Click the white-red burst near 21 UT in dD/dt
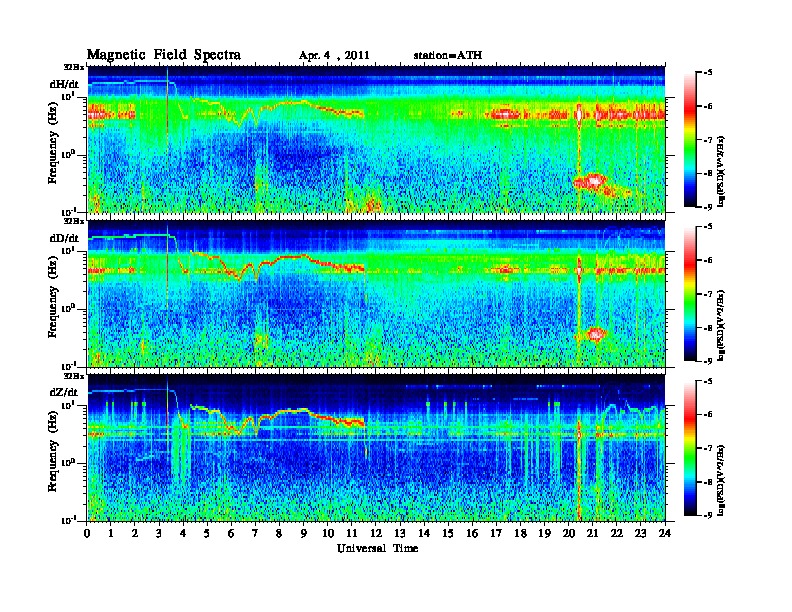 (x=596, y=334)
